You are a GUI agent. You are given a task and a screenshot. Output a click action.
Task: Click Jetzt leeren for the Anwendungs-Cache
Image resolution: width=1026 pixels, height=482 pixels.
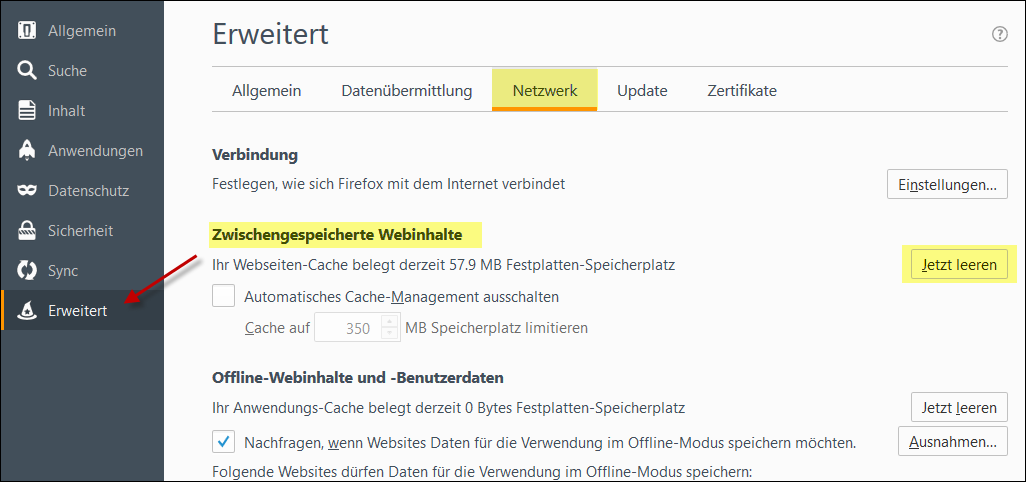point(959,407)
